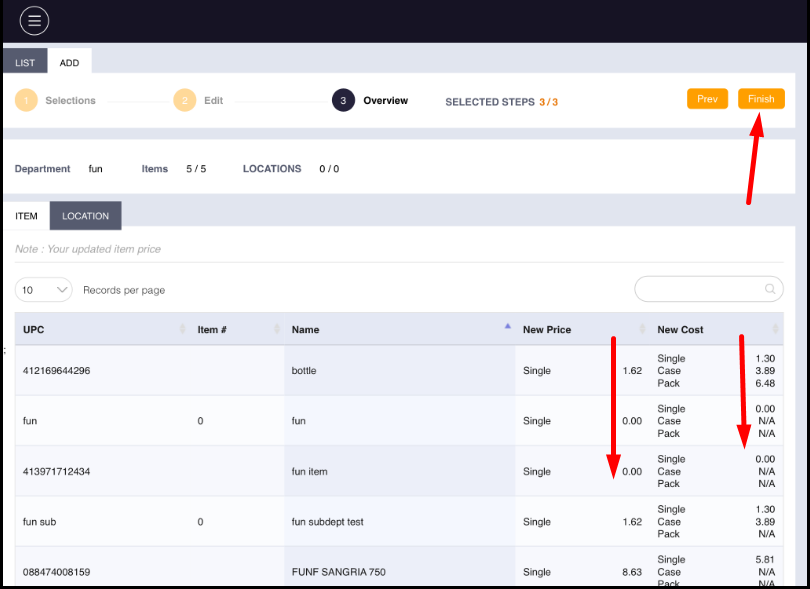Click in the table search field
Screen dimensions: 810x589
(x=700, y=290)
